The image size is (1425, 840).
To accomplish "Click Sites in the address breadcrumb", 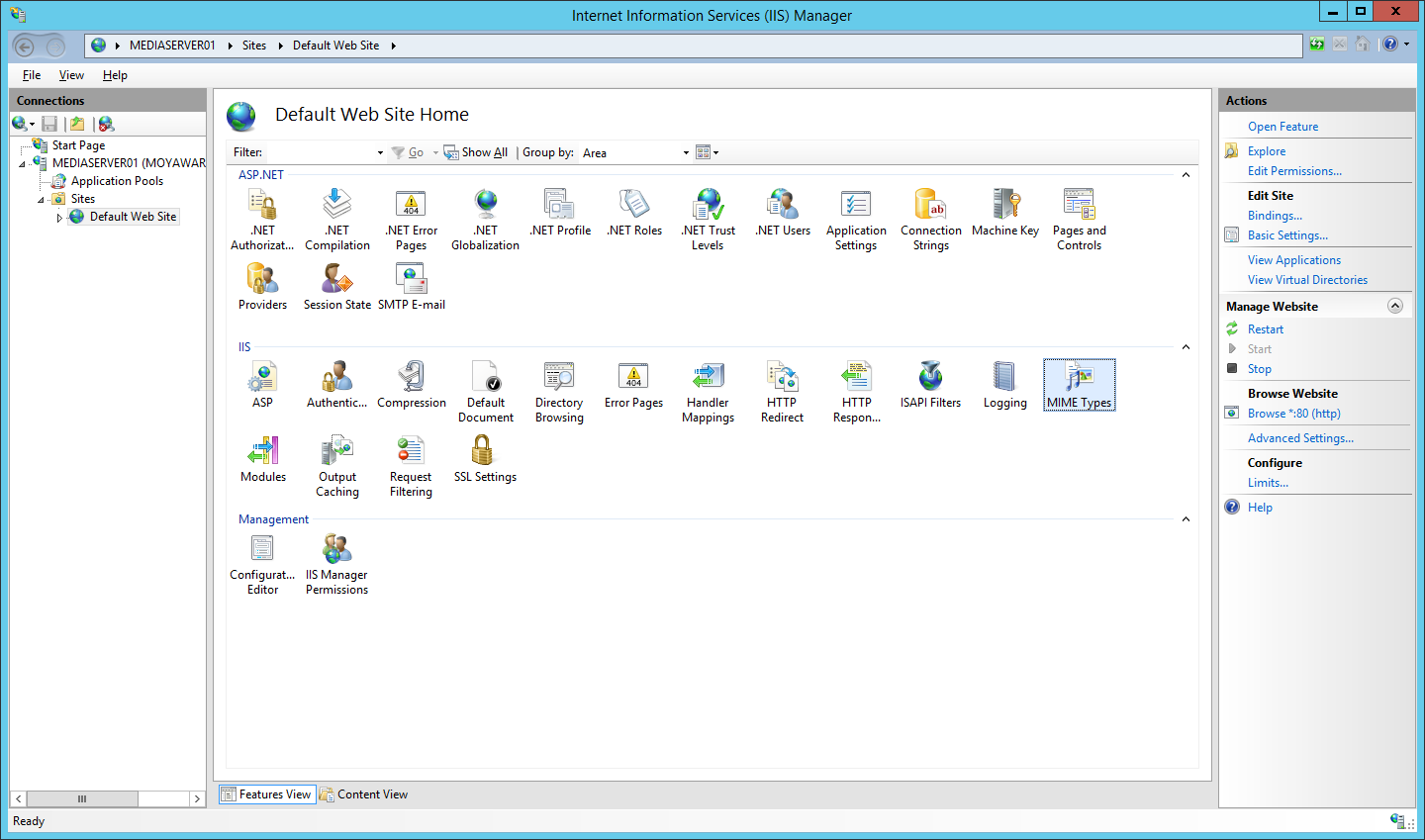I will point(254,45).
